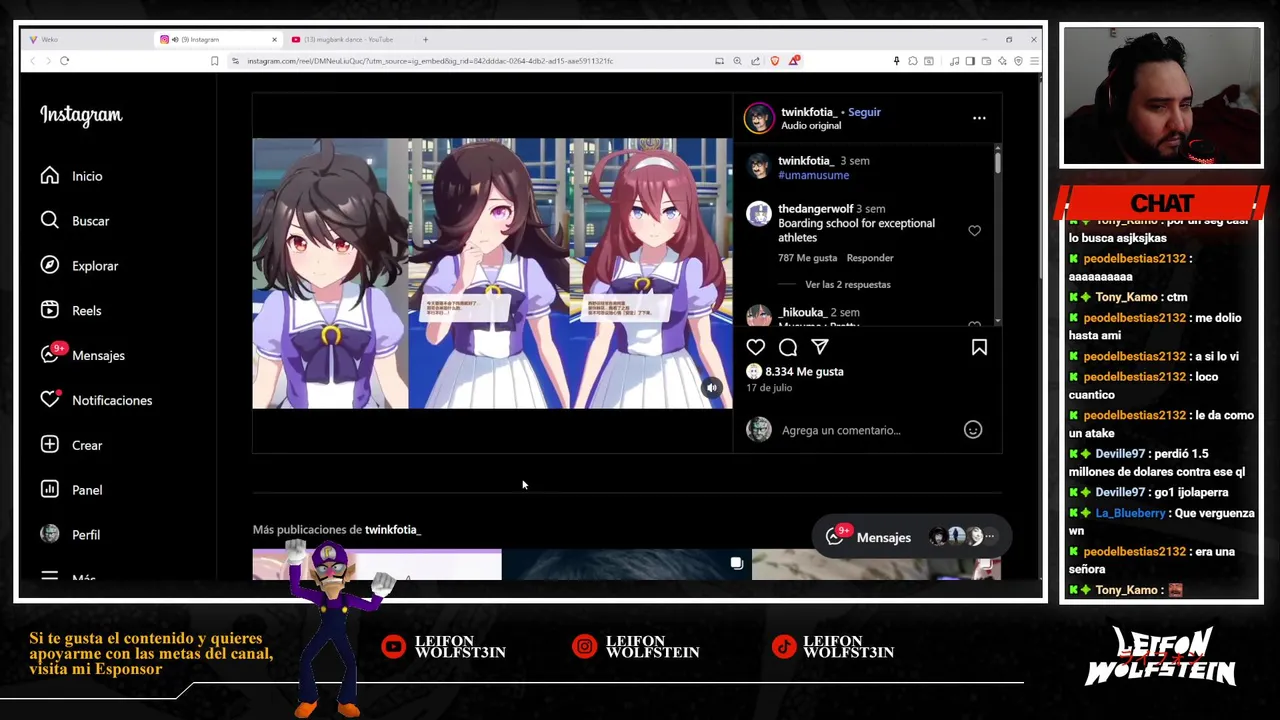The height and width of the screenshot is (720, 1280).
Task: Open the browser zoom magnifier icon
Action: pyautogui.click(x=737, y=61)
